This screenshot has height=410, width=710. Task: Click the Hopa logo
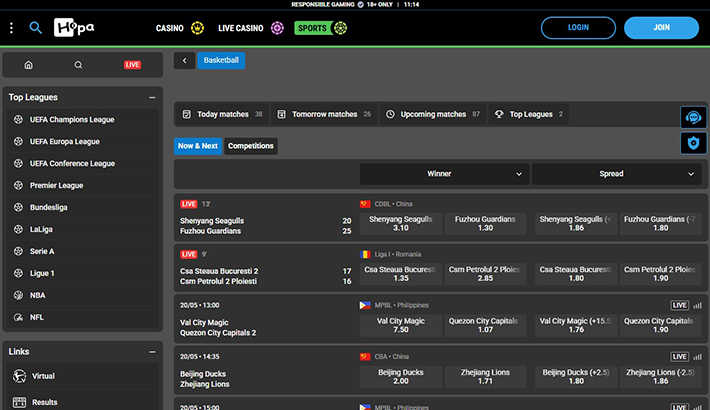click(x=74, y=28)
